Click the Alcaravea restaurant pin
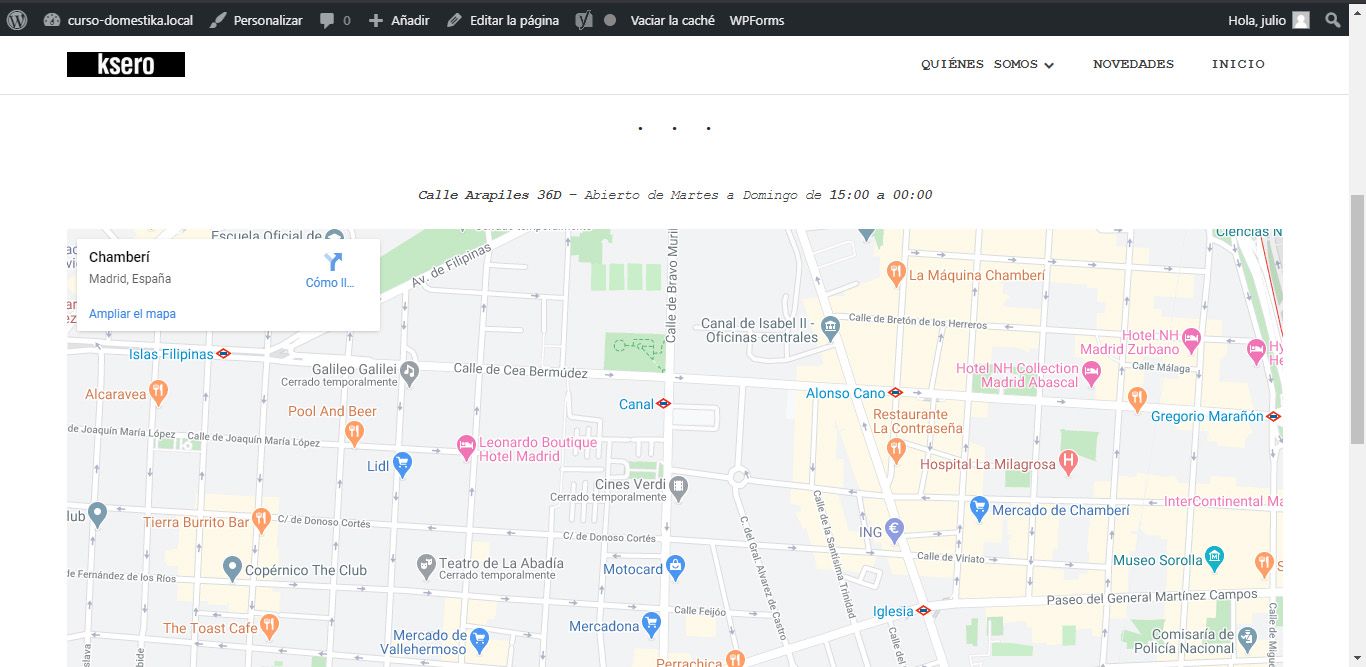 [x=157, y=391]
